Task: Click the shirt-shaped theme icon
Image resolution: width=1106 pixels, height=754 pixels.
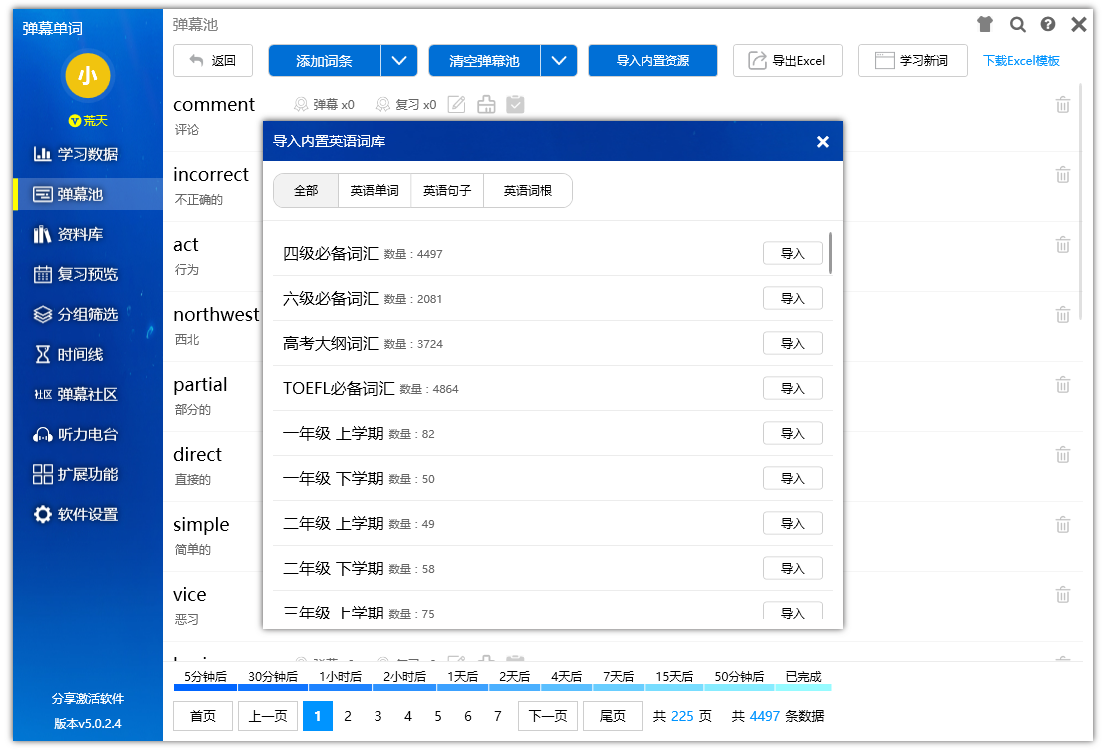Action: tap(986, 25)
